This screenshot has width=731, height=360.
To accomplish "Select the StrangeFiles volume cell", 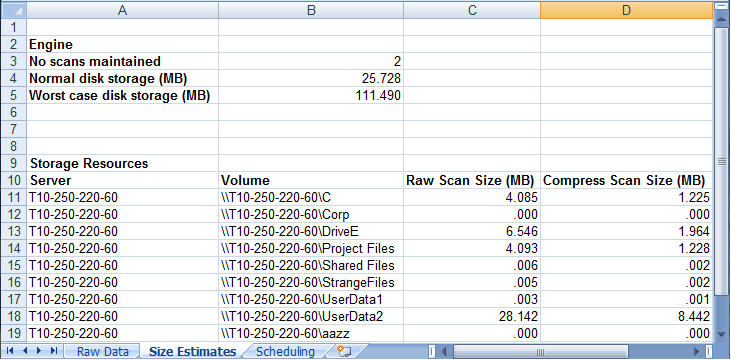I will [311, 283].
